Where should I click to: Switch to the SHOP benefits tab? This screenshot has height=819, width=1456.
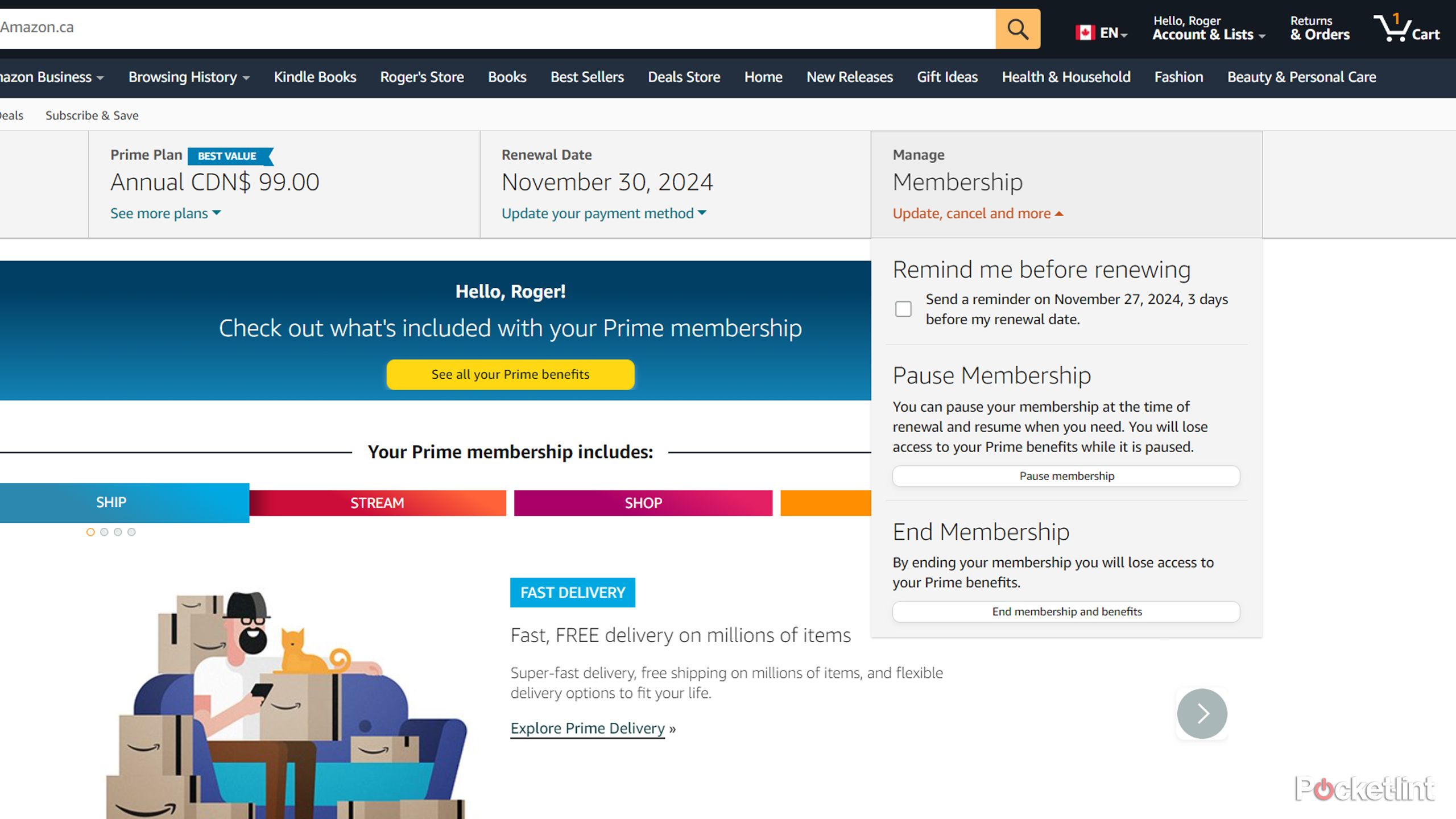[643, 503]
